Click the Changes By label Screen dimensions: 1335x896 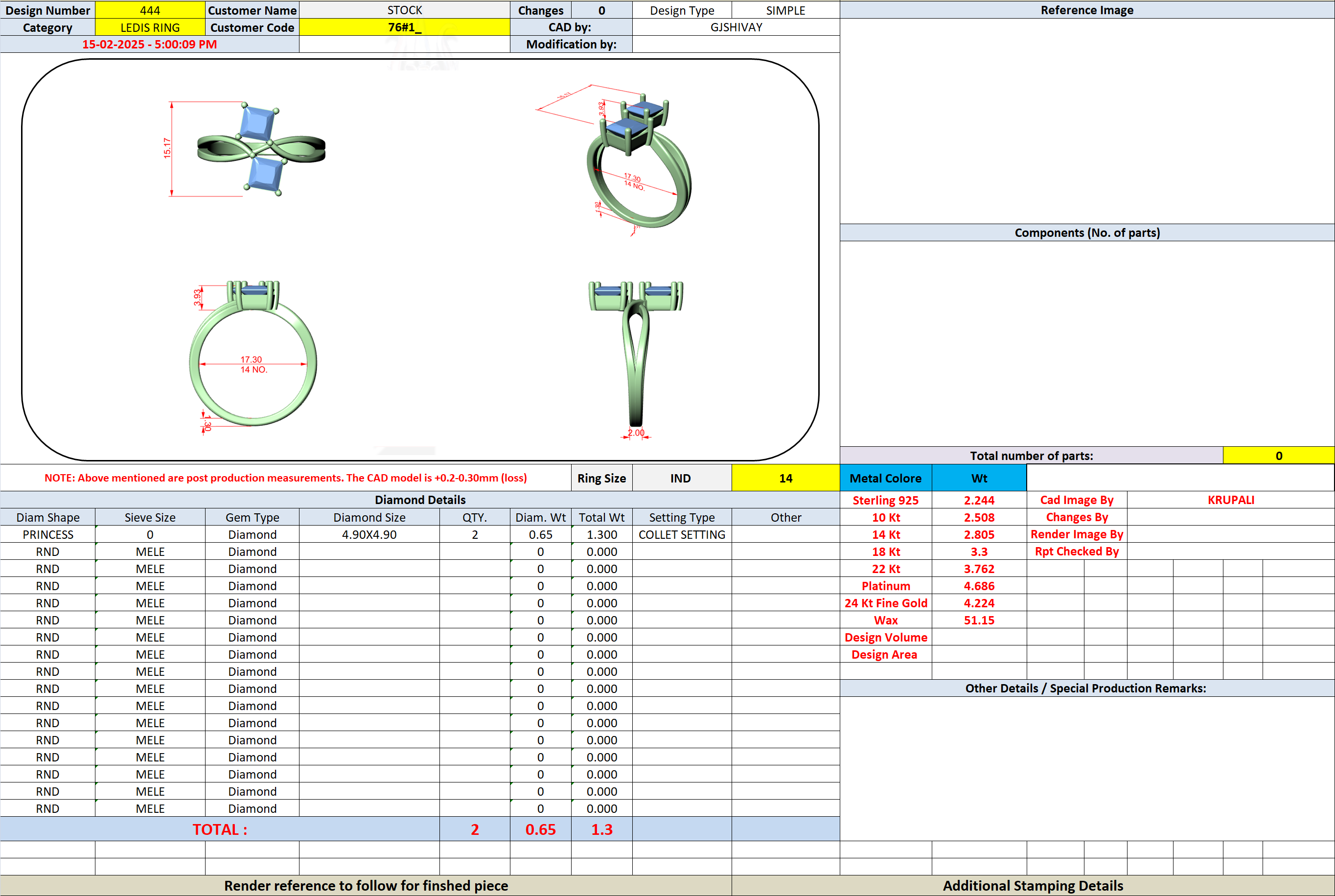(1077, 517)
